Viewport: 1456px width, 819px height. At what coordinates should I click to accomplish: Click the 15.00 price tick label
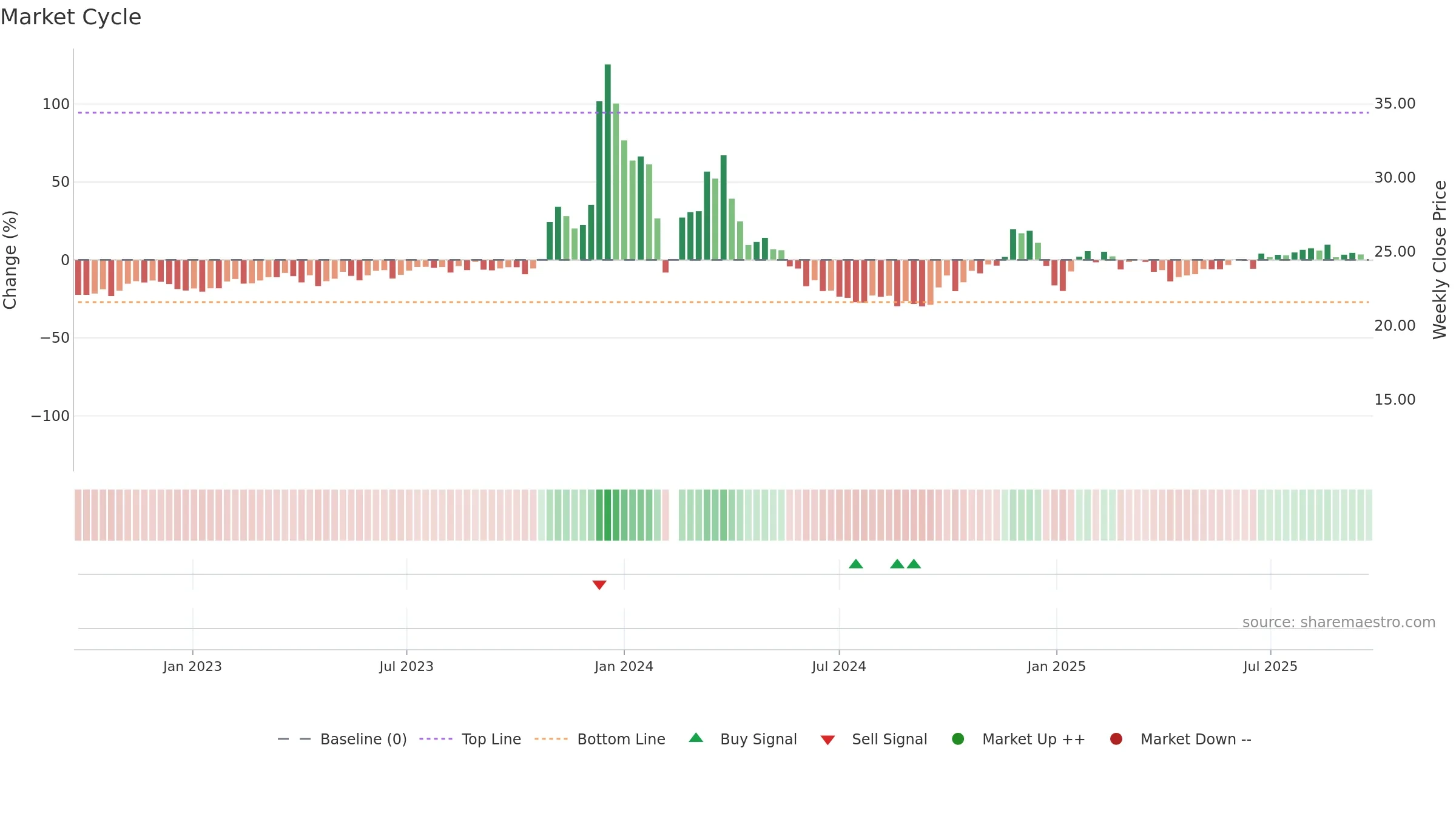[x=1395, y=400]
